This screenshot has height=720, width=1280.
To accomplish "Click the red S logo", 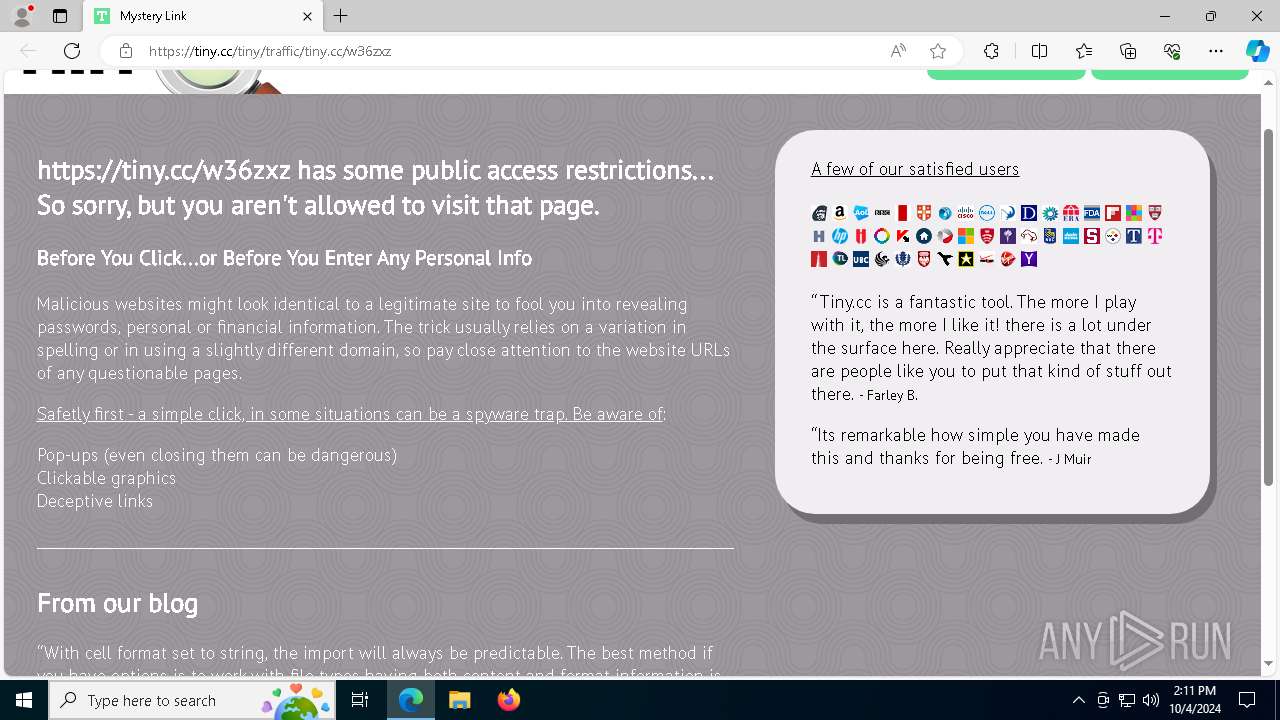I will point(1092,236).
